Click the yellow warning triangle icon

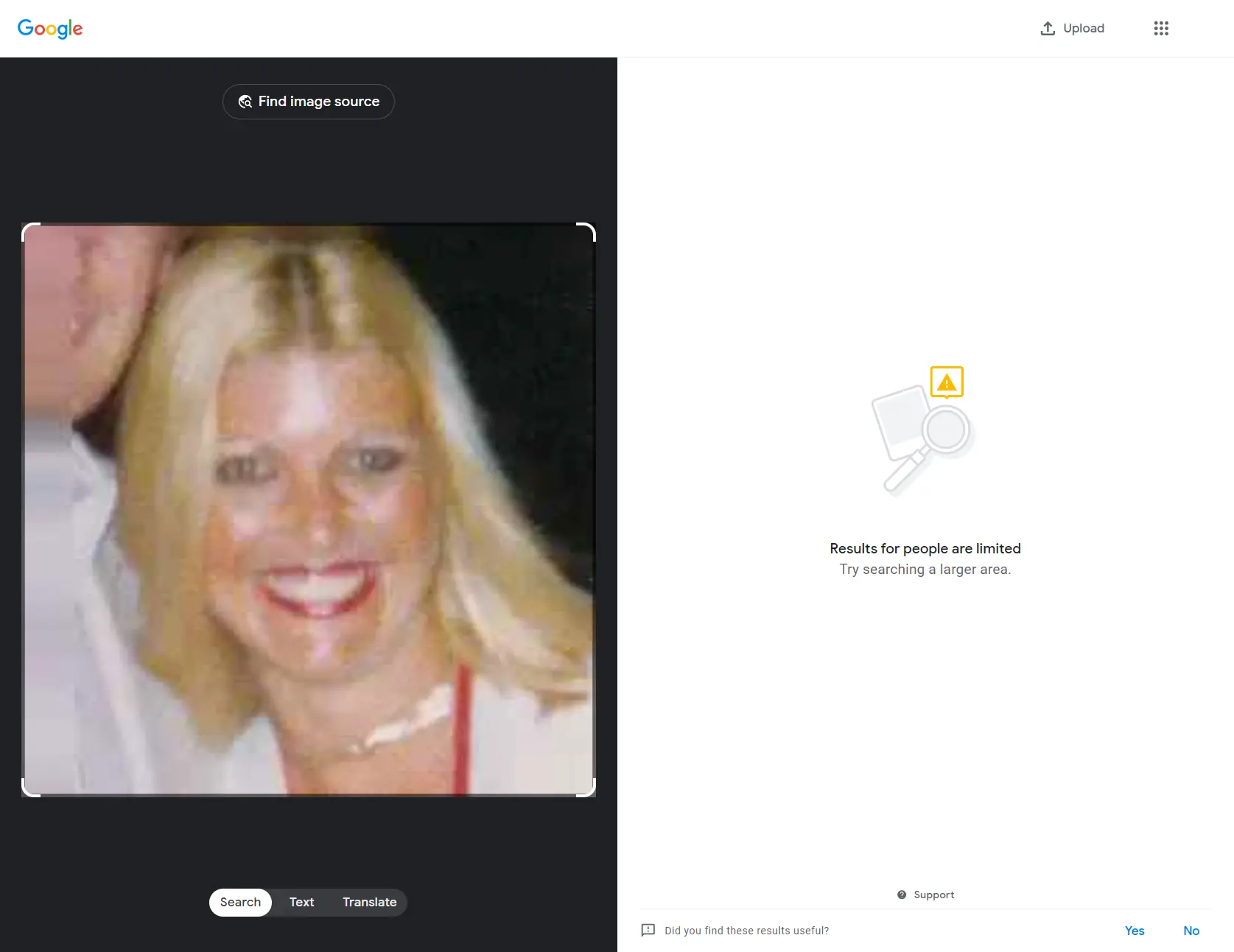coord(947,382)
